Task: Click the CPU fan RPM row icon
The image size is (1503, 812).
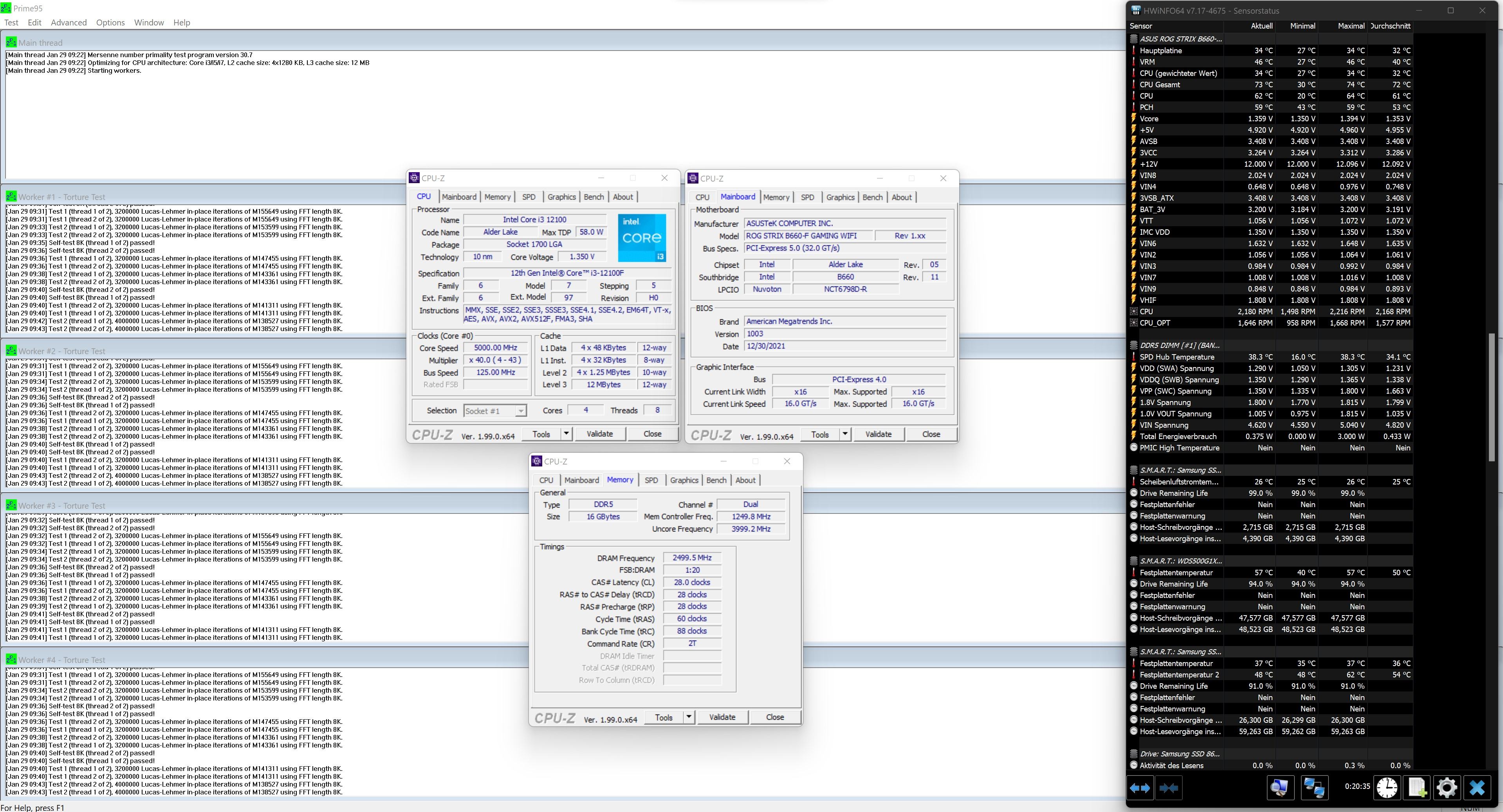Action: click(1134, 311)
